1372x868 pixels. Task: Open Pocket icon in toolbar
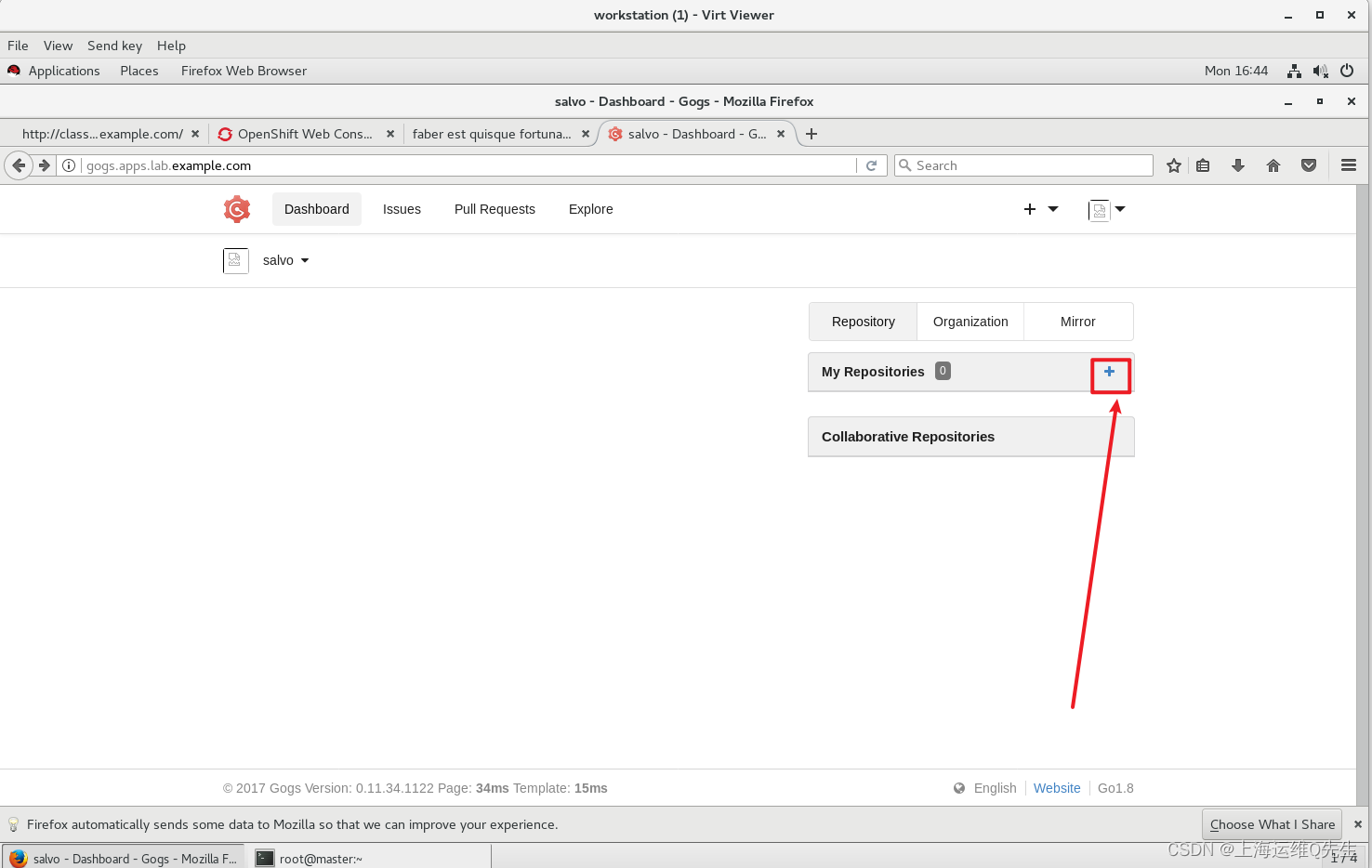(1309, 165)
